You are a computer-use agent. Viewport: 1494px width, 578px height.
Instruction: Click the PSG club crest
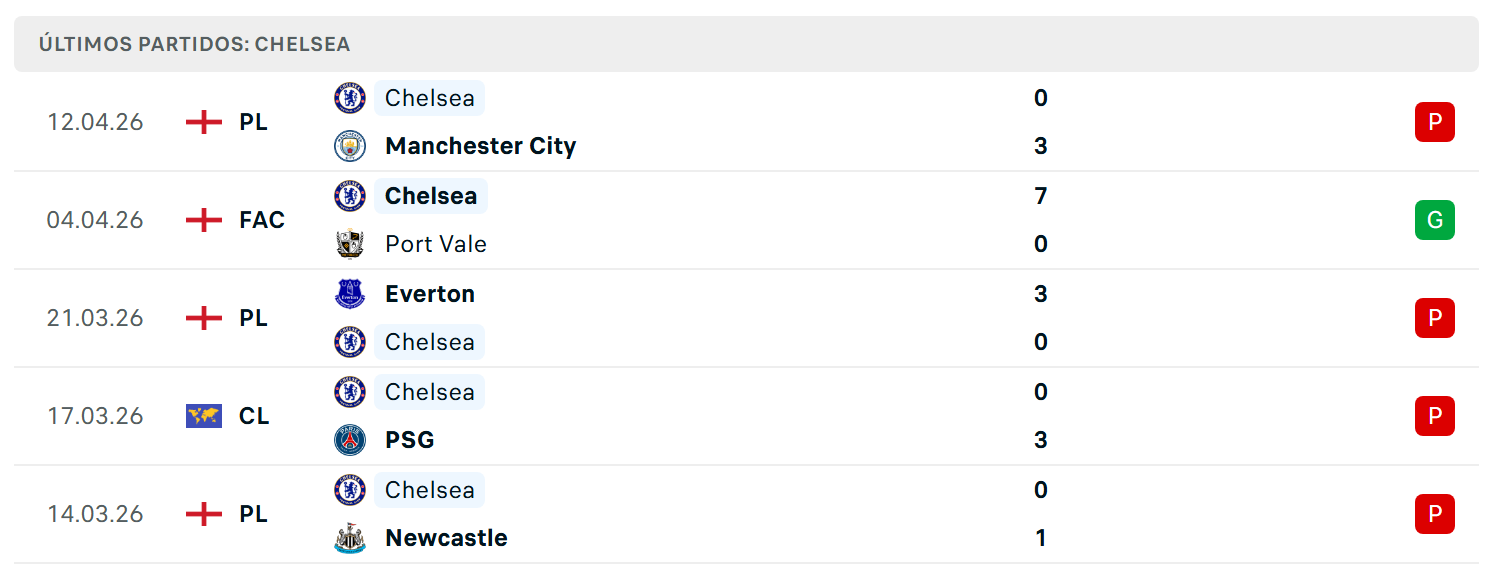click(350, 440)
